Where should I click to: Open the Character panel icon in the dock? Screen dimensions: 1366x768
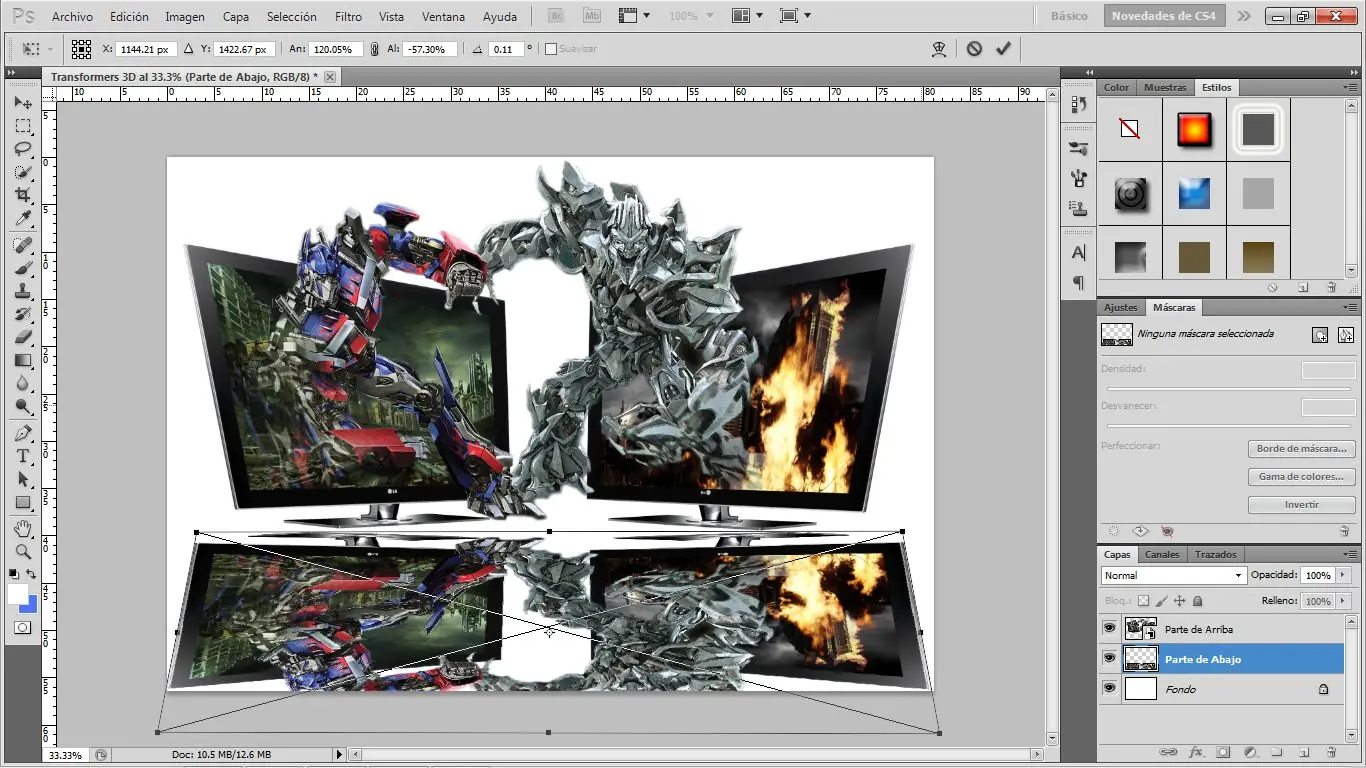1078,253
